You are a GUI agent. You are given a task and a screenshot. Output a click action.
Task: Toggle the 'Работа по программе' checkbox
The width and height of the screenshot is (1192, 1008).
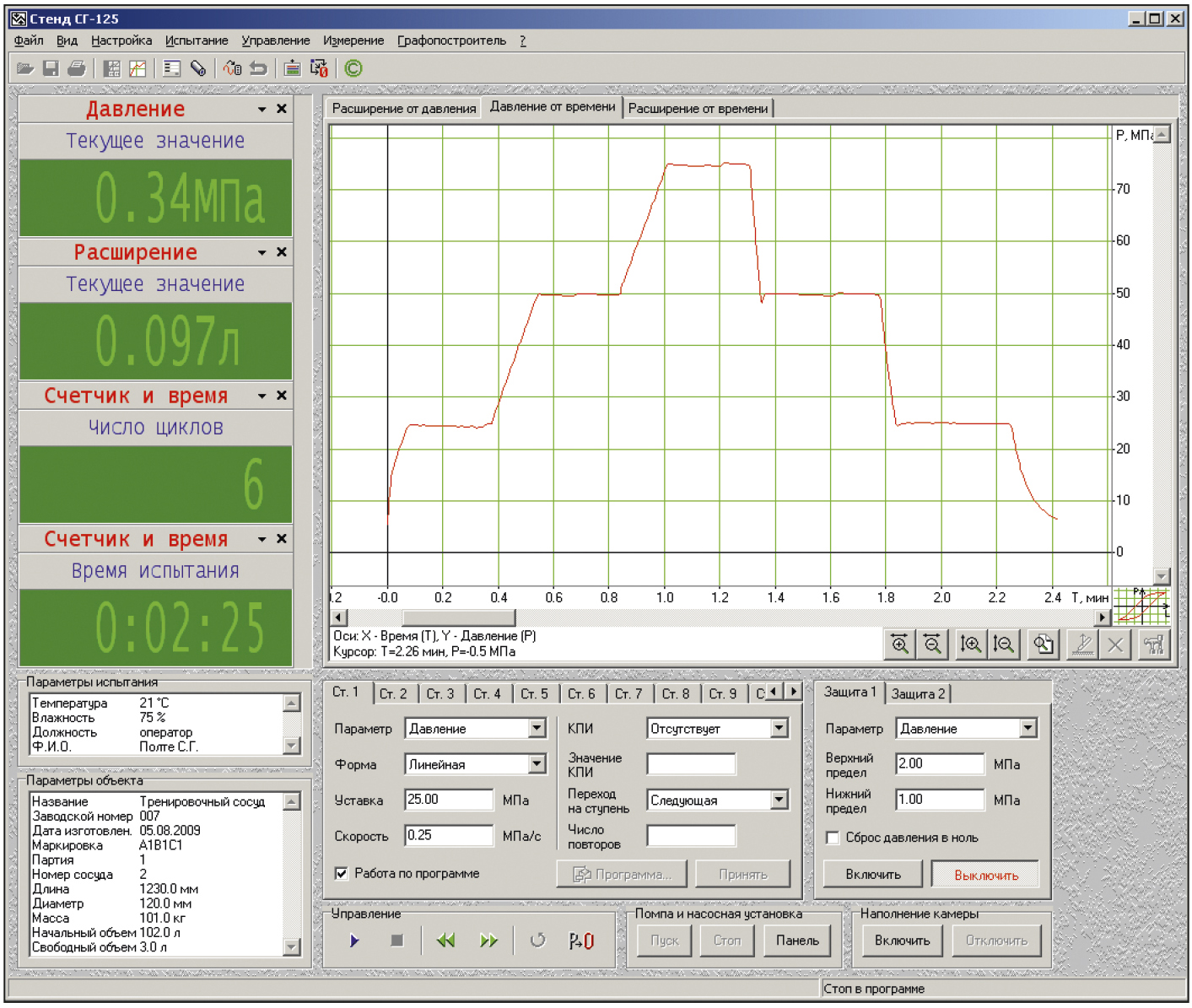(342, 873)
